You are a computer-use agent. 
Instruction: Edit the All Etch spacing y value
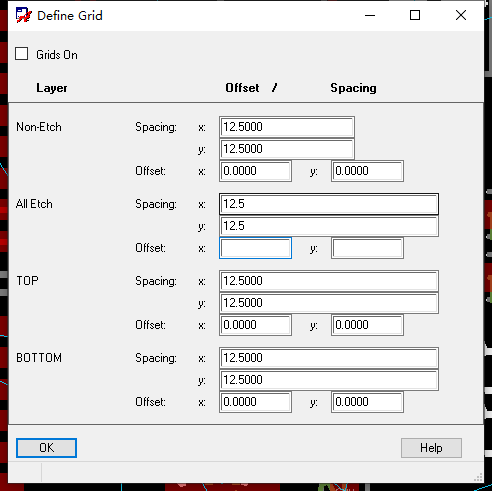(329, 226)
